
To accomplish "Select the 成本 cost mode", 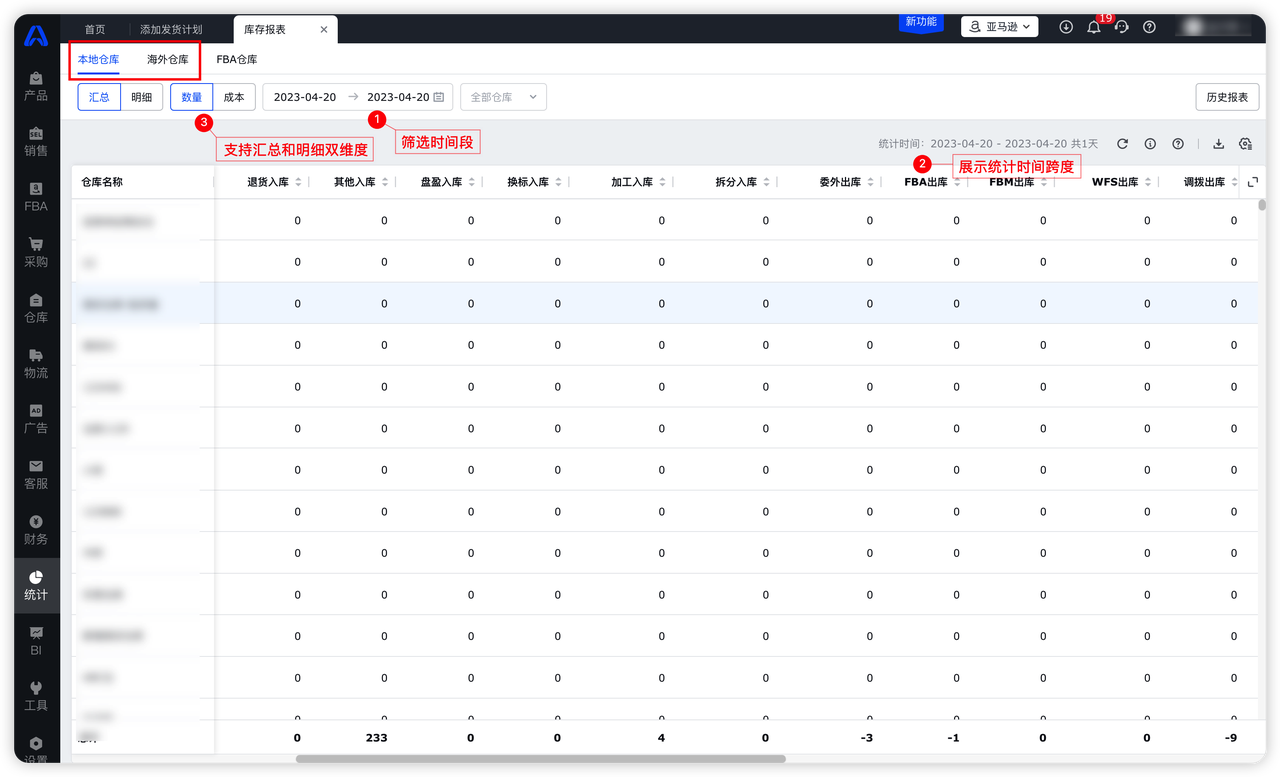I will (234, 97).
